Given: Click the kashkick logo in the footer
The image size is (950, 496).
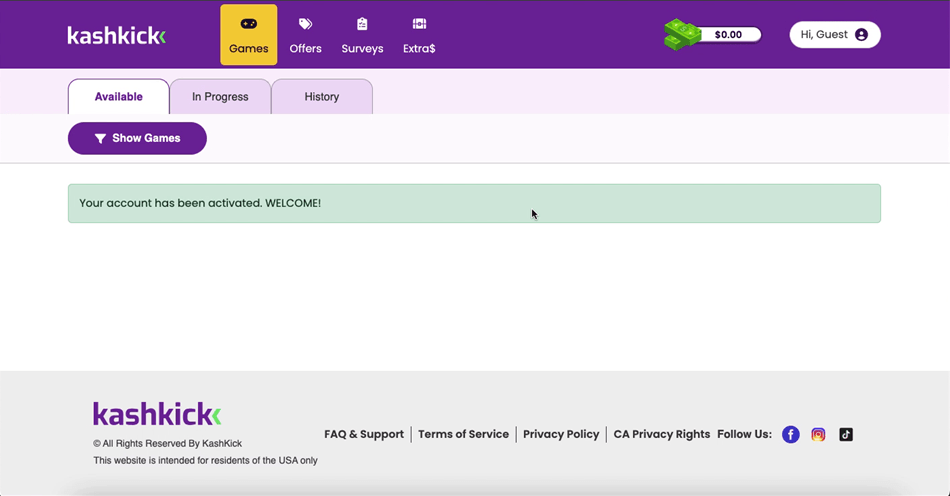Looking at the screenshot, I should (x=157, y=414).
